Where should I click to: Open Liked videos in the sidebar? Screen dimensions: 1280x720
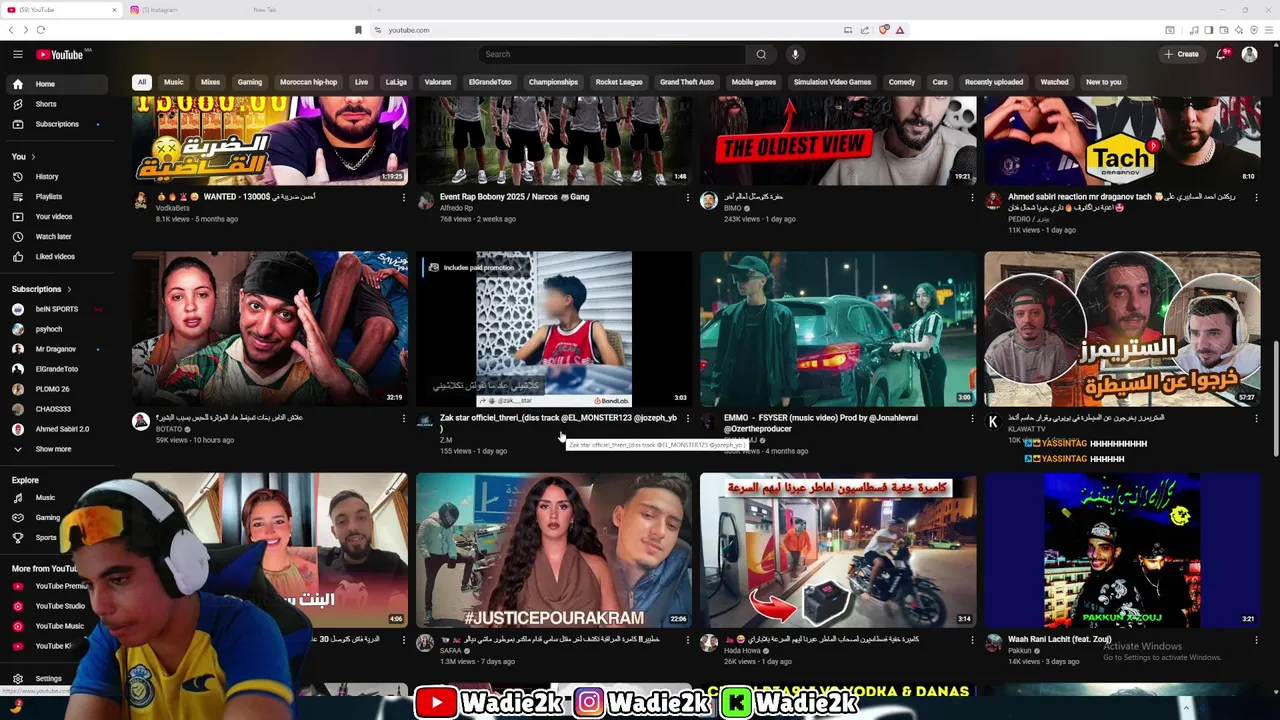55,257
